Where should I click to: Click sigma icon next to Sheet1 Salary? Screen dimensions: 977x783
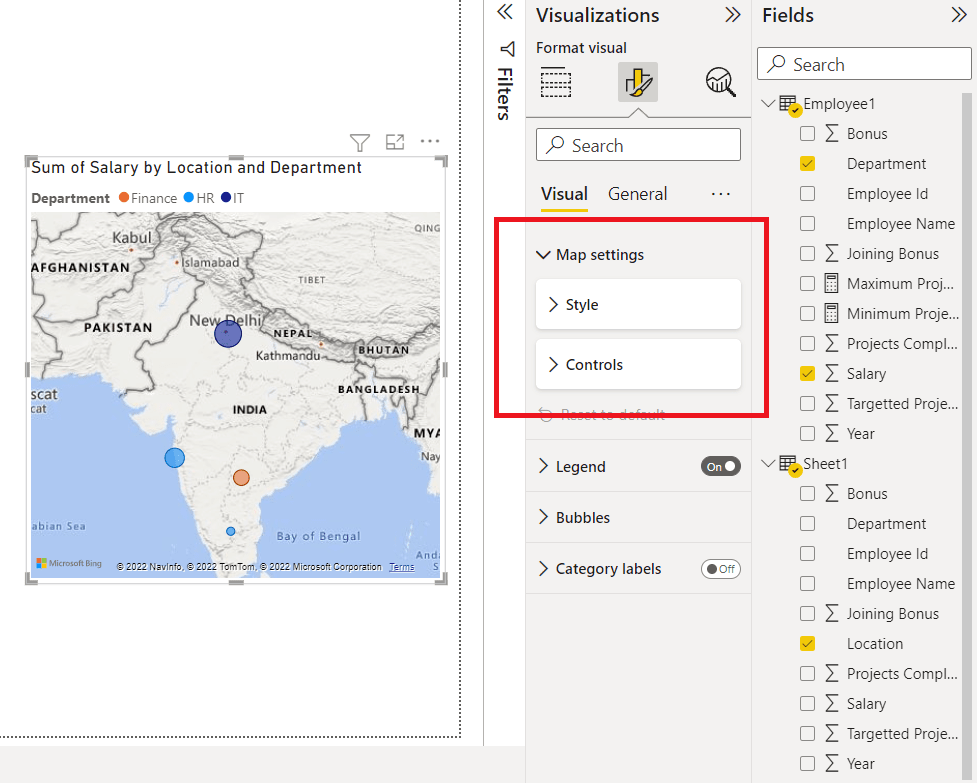(x=831, y=703)
